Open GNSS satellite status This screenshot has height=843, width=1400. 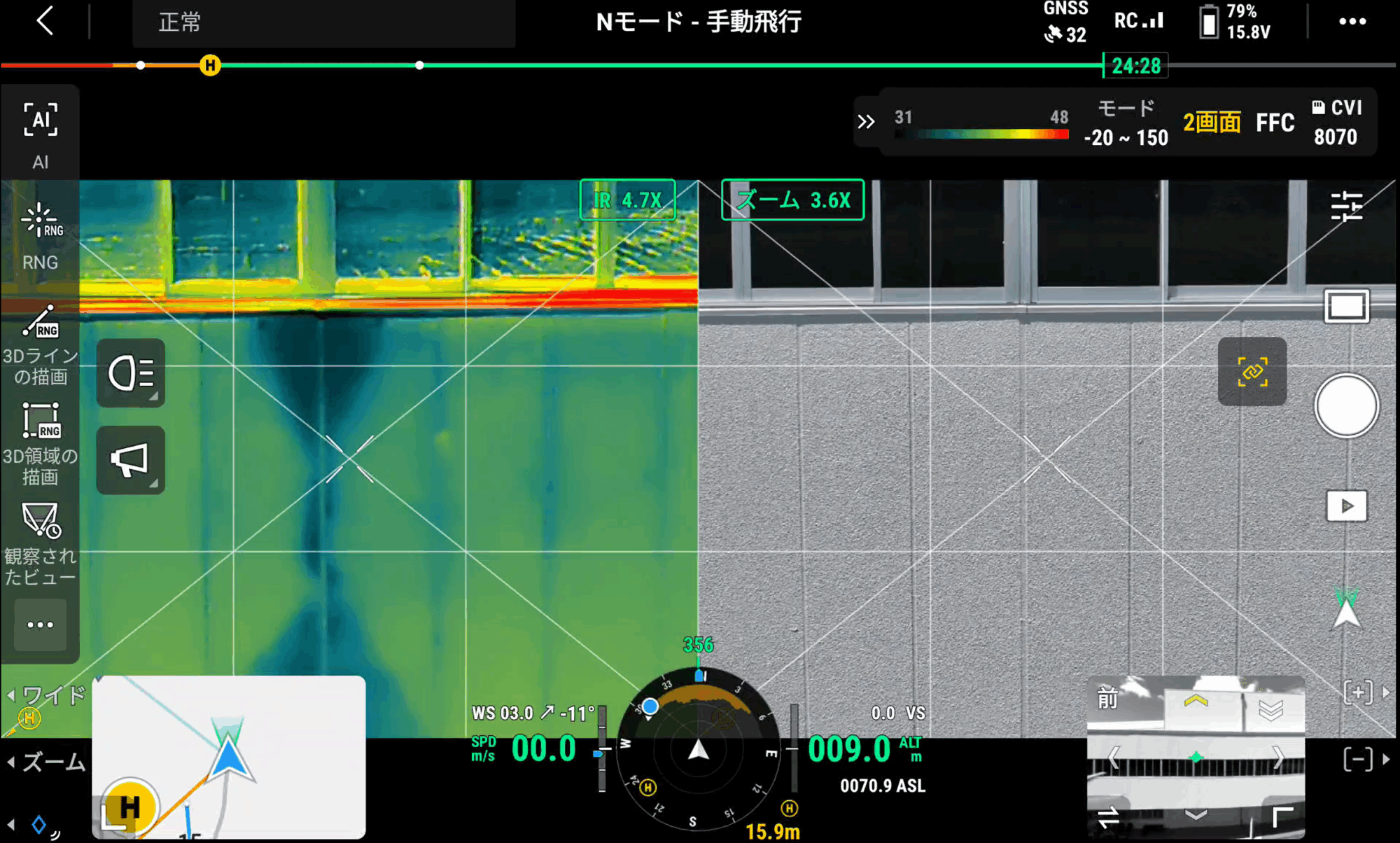(1065, 22)
